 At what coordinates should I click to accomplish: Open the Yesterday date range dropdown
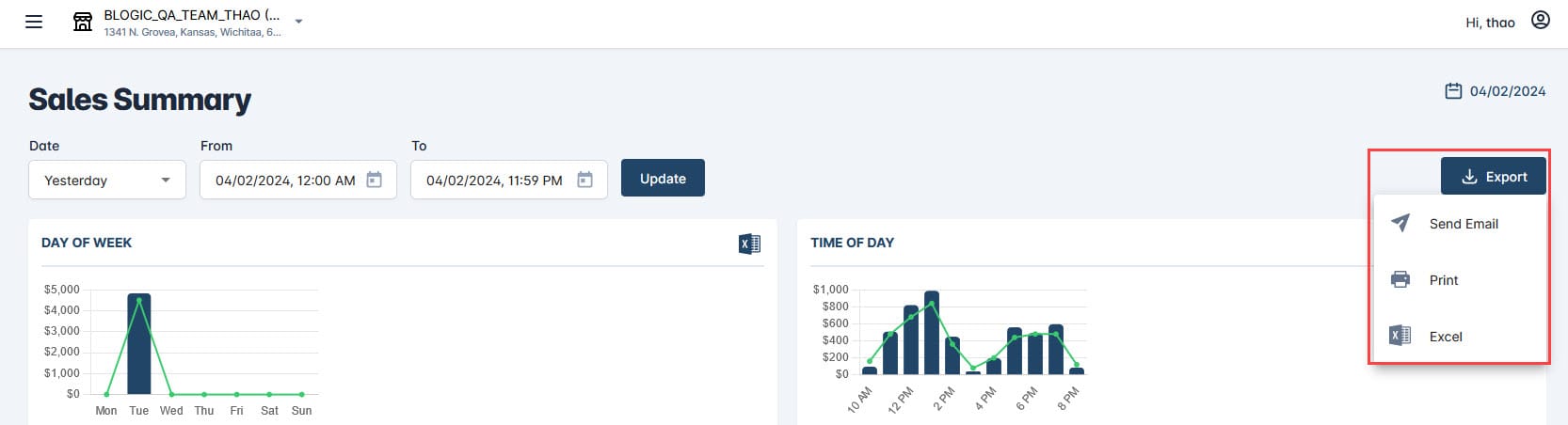pyautogui.click(x=107, y=180)
